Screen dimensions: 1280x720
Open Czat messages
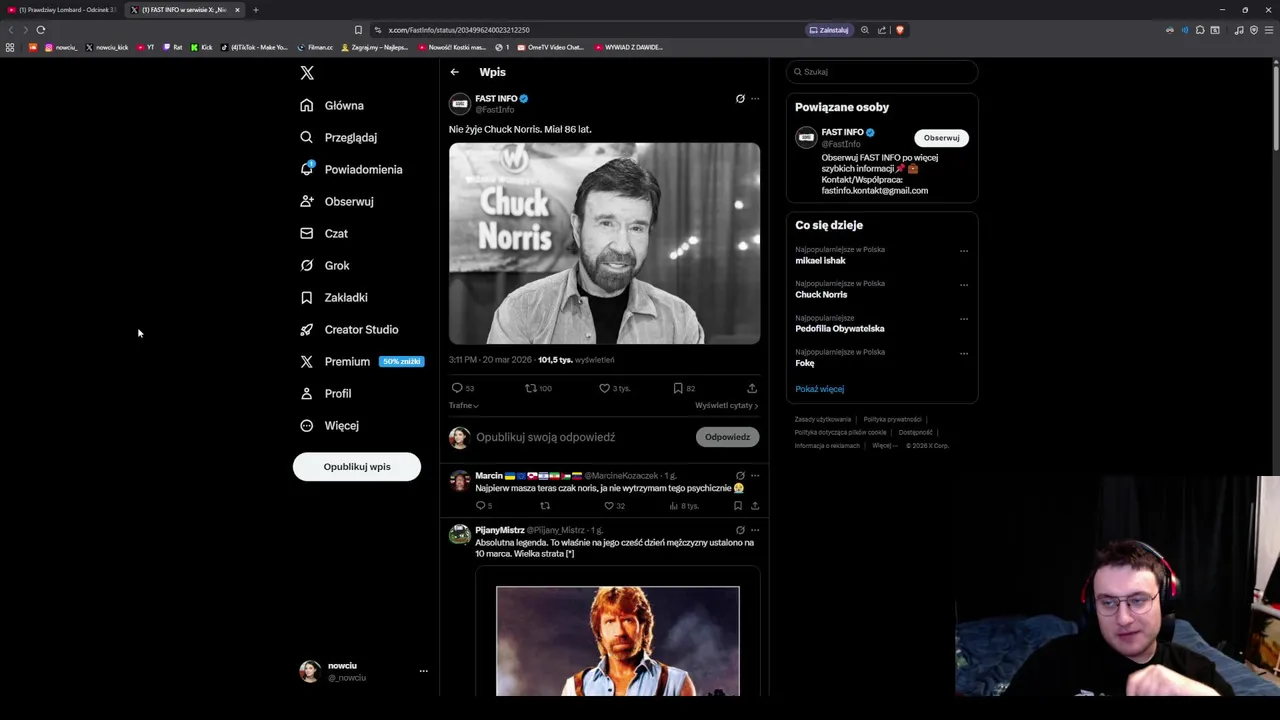point(324,233)
